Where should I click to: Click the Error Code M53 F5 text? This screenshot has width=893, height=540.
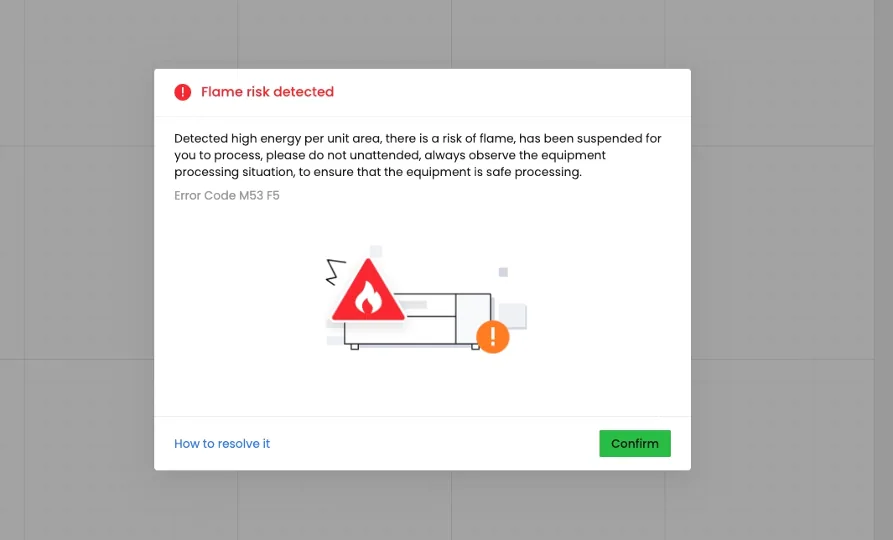point(227,195)
